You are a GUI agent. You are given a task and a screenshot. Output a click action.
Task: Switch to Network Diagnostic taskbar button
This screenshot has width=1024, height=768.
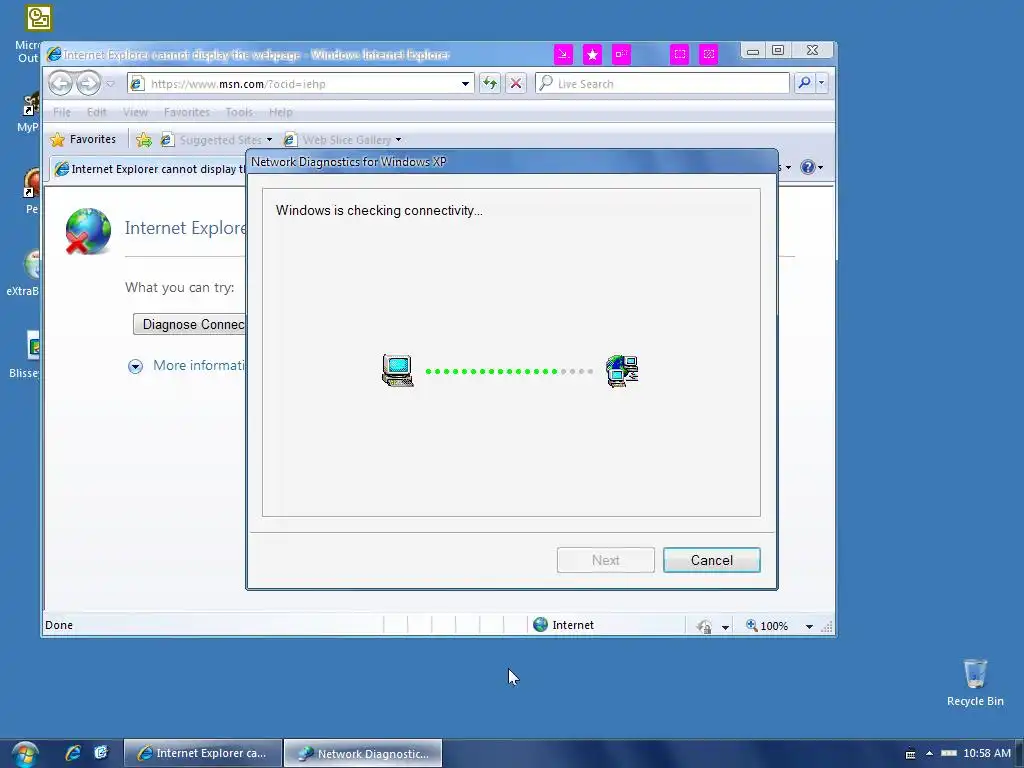point(363,753)
